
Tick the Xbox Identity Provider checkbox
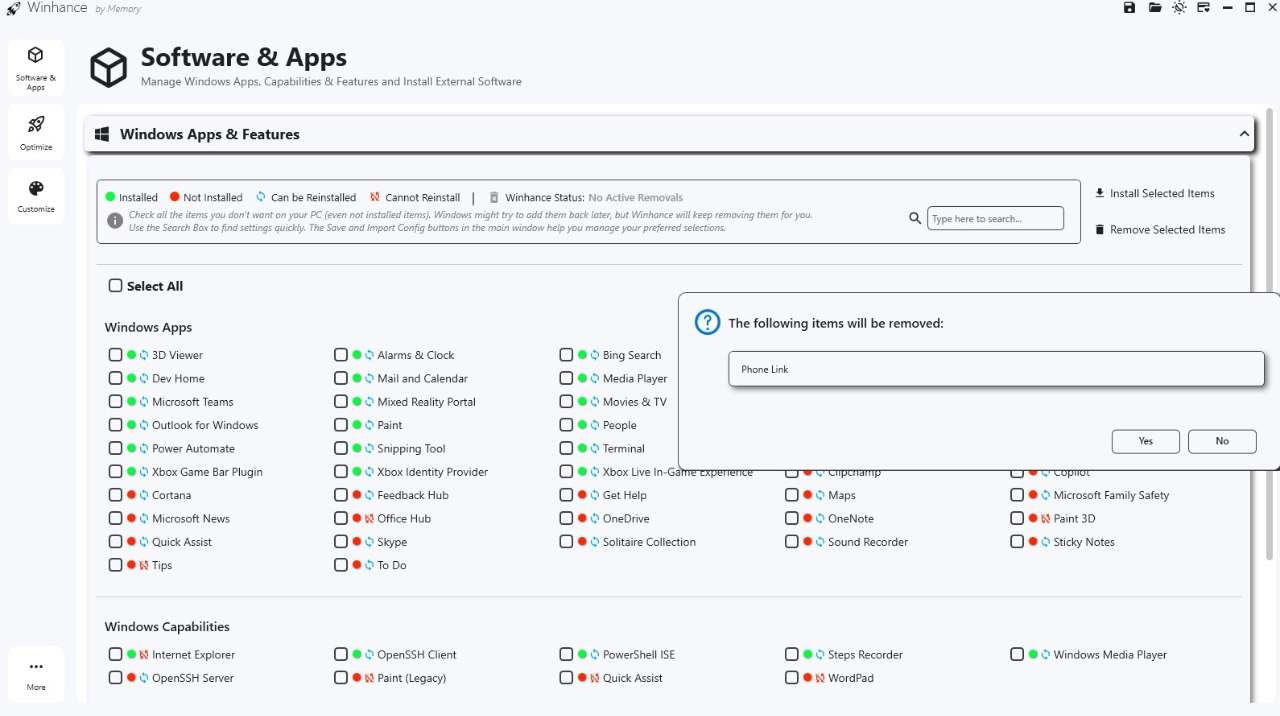[341, 471]
